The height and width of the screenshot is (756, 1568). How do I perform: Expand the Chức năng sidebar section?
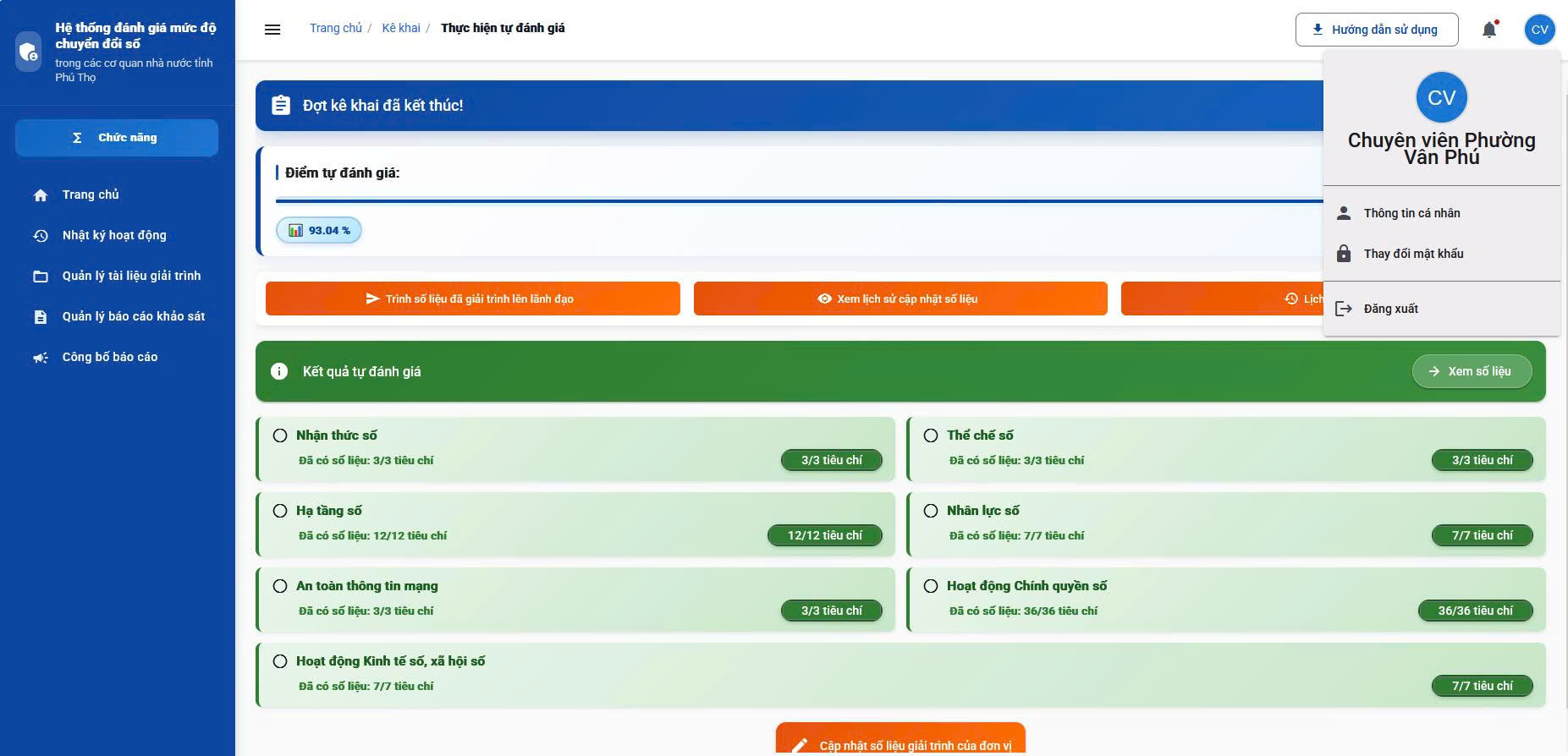[117, 138]
